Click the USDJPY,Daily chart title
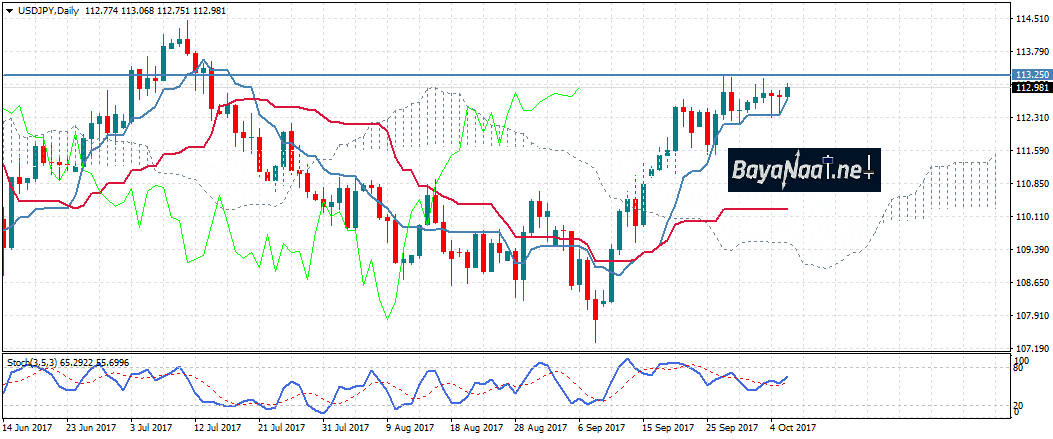The height and width of the screenshot is (439, 1053). click(x=48, y=9)
